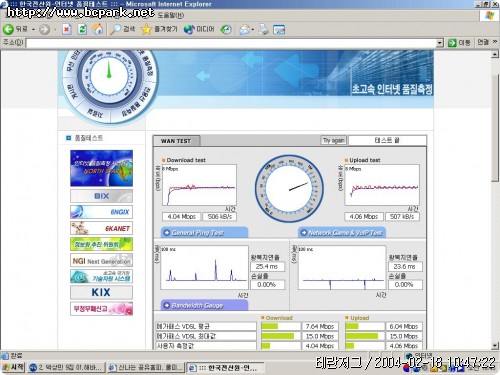Open the General Ping Test section

point(205,232)
